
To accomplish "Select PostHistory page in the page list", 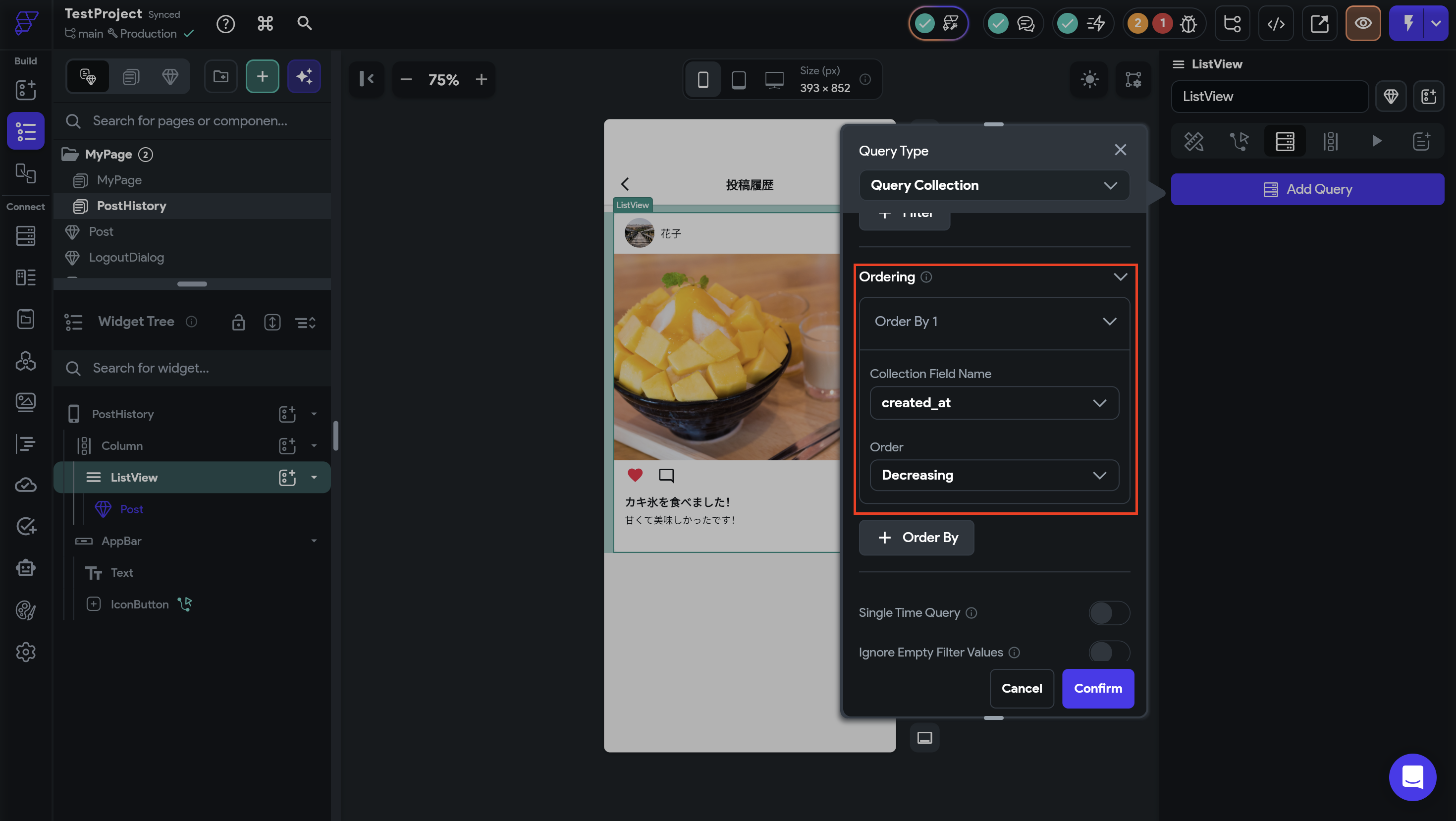I will pos(131,206).
